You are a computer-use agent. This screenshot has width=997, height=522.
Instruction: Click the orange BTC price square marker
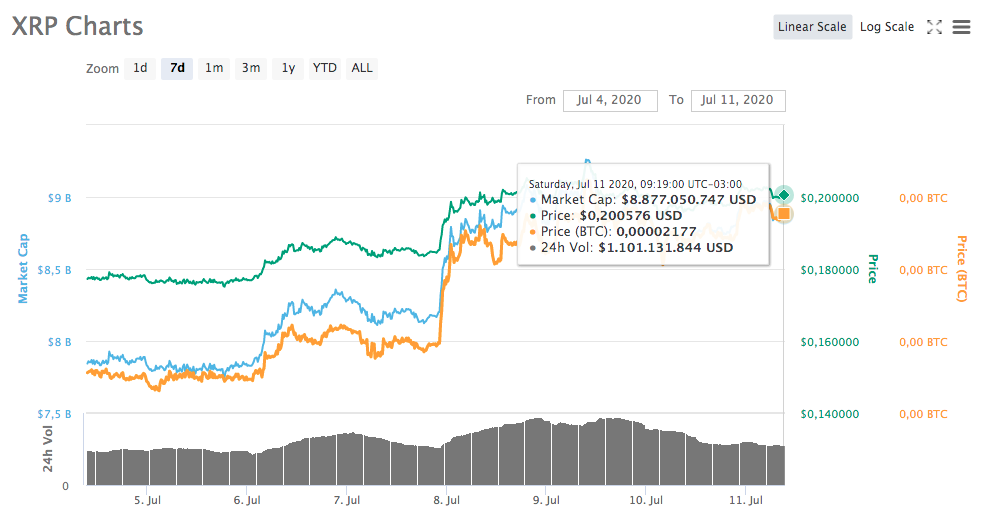tap(784, 214)
